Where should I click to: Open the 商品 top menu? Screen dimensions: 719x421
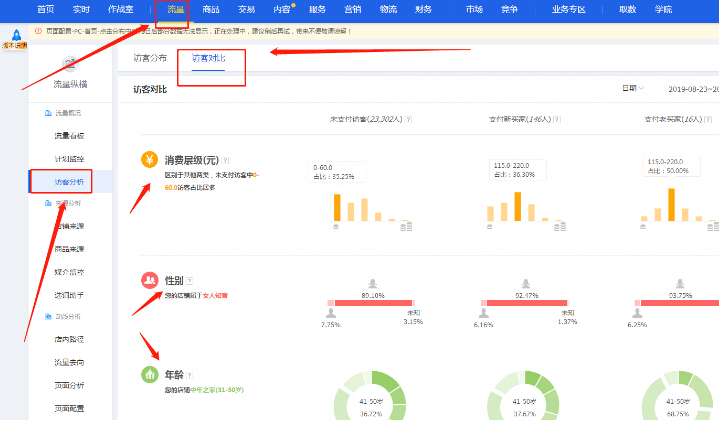211,9
